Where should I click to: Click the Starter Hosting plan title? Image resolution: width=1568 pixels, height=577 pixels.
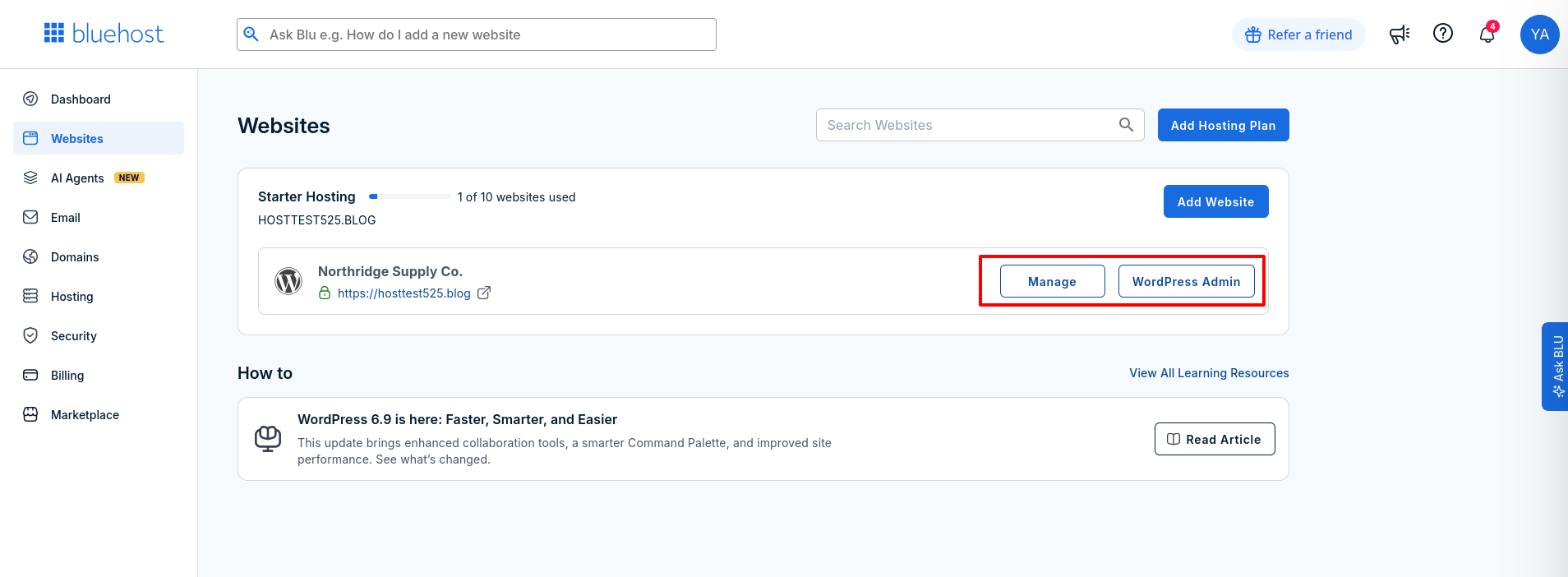click(307, 196)
